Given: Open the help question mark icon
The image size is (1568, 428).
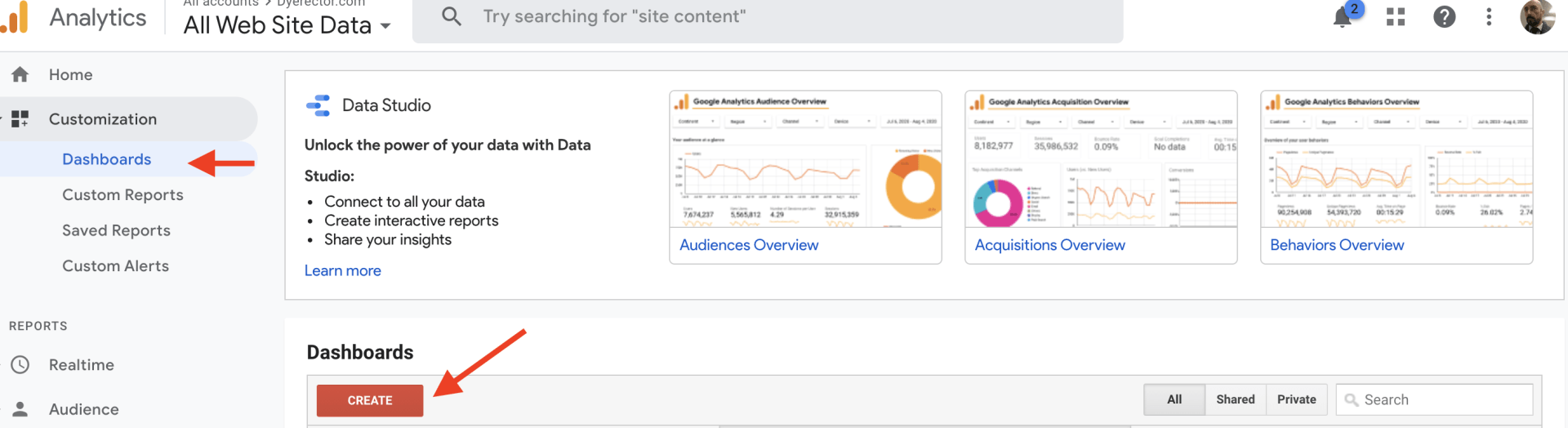Looking at the screenshot, I should click(1444, 17).
